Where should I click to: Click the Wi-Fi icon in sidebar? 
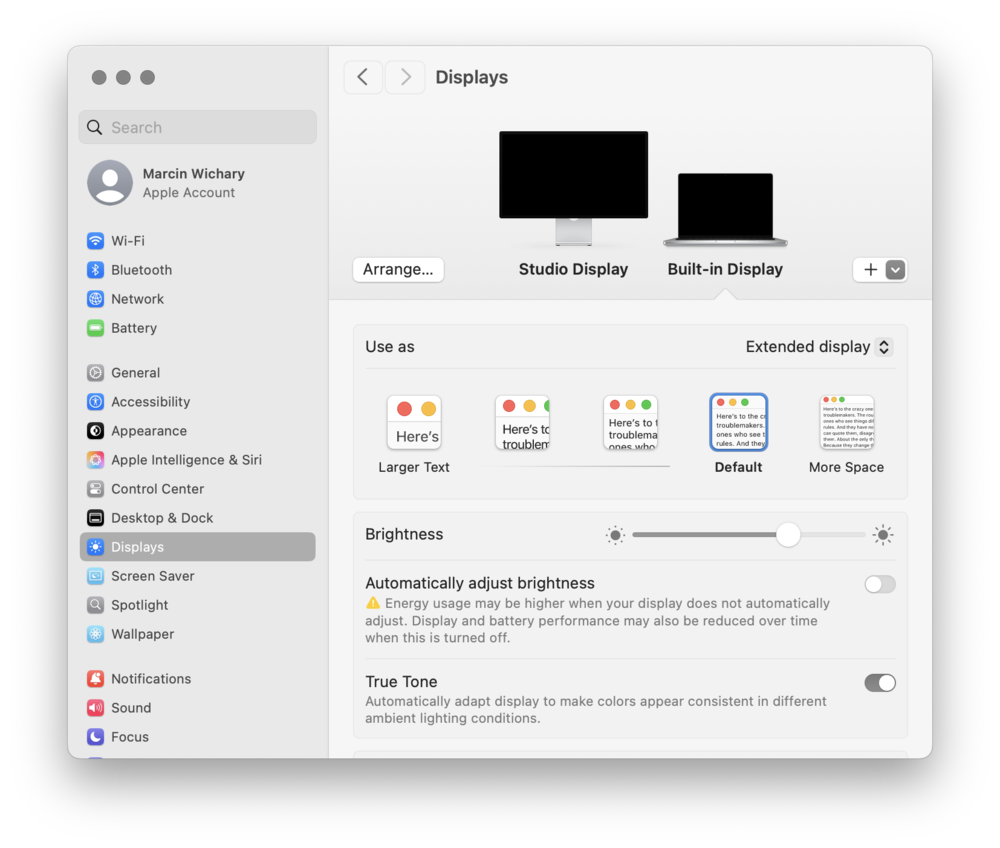pyautogui.click(x=96, y=241)
